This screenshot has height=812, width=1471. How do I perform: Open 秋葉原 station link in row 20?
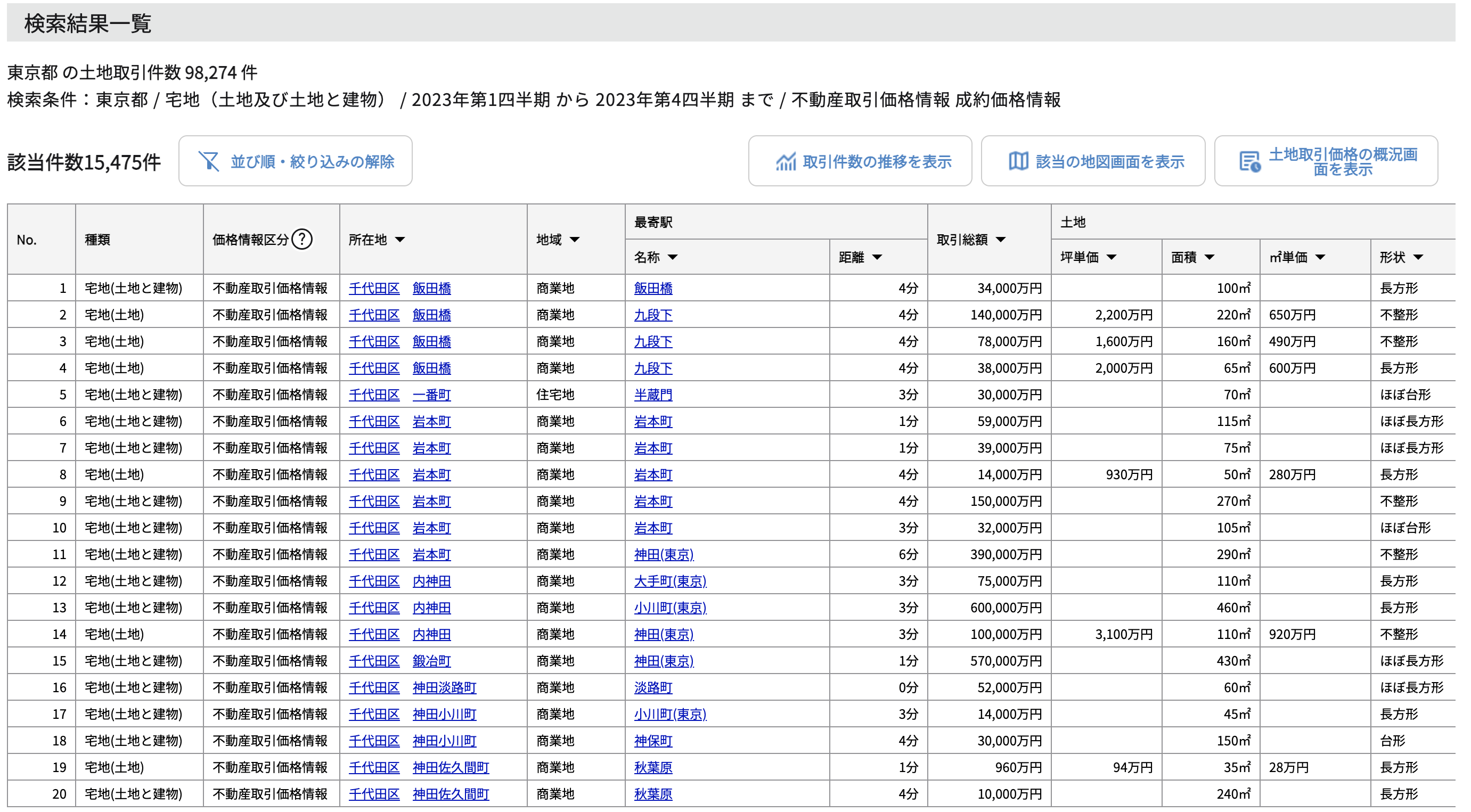click(x=654, y=794)
